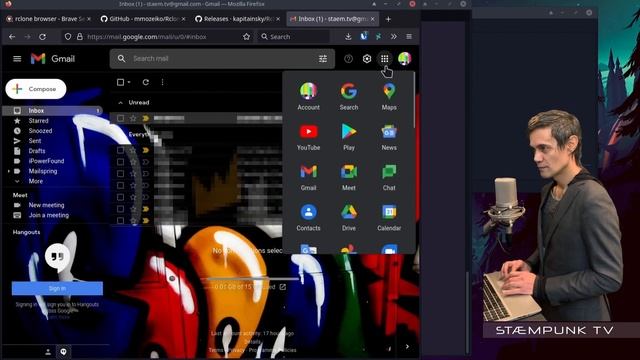Switch to the rclone browser tab
The height and width of the screenshot is (360, 640).
48,19
